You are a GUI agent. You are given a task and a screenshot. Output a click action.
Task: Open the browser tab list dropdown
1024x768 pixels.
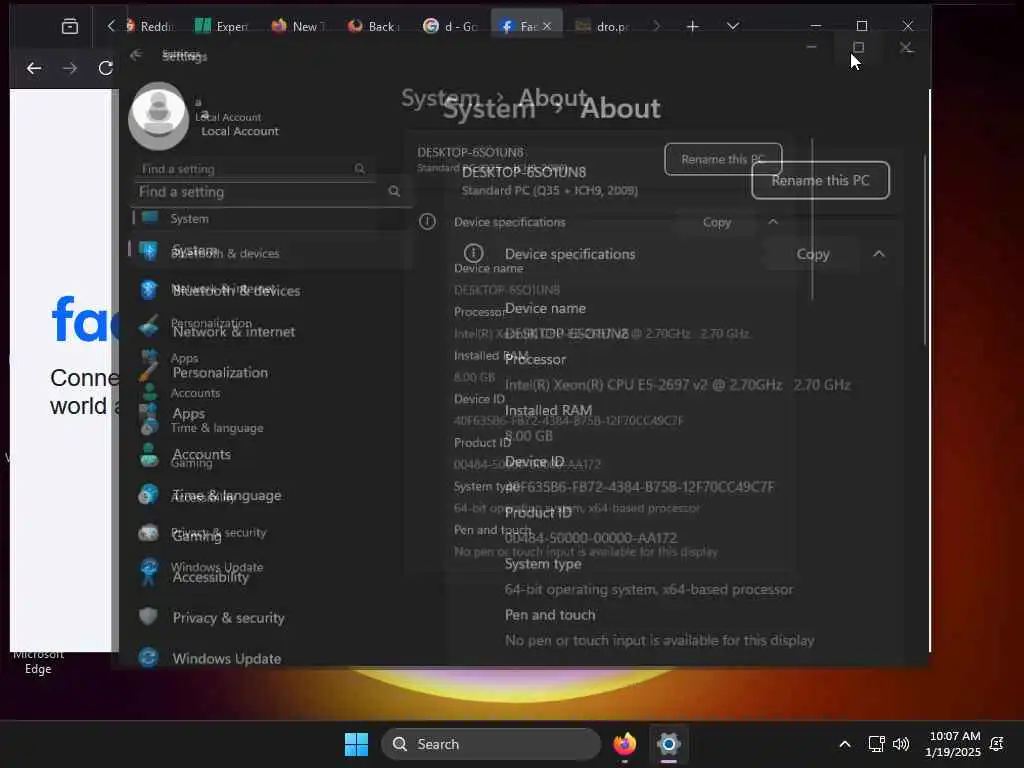(x=733, y=26)
